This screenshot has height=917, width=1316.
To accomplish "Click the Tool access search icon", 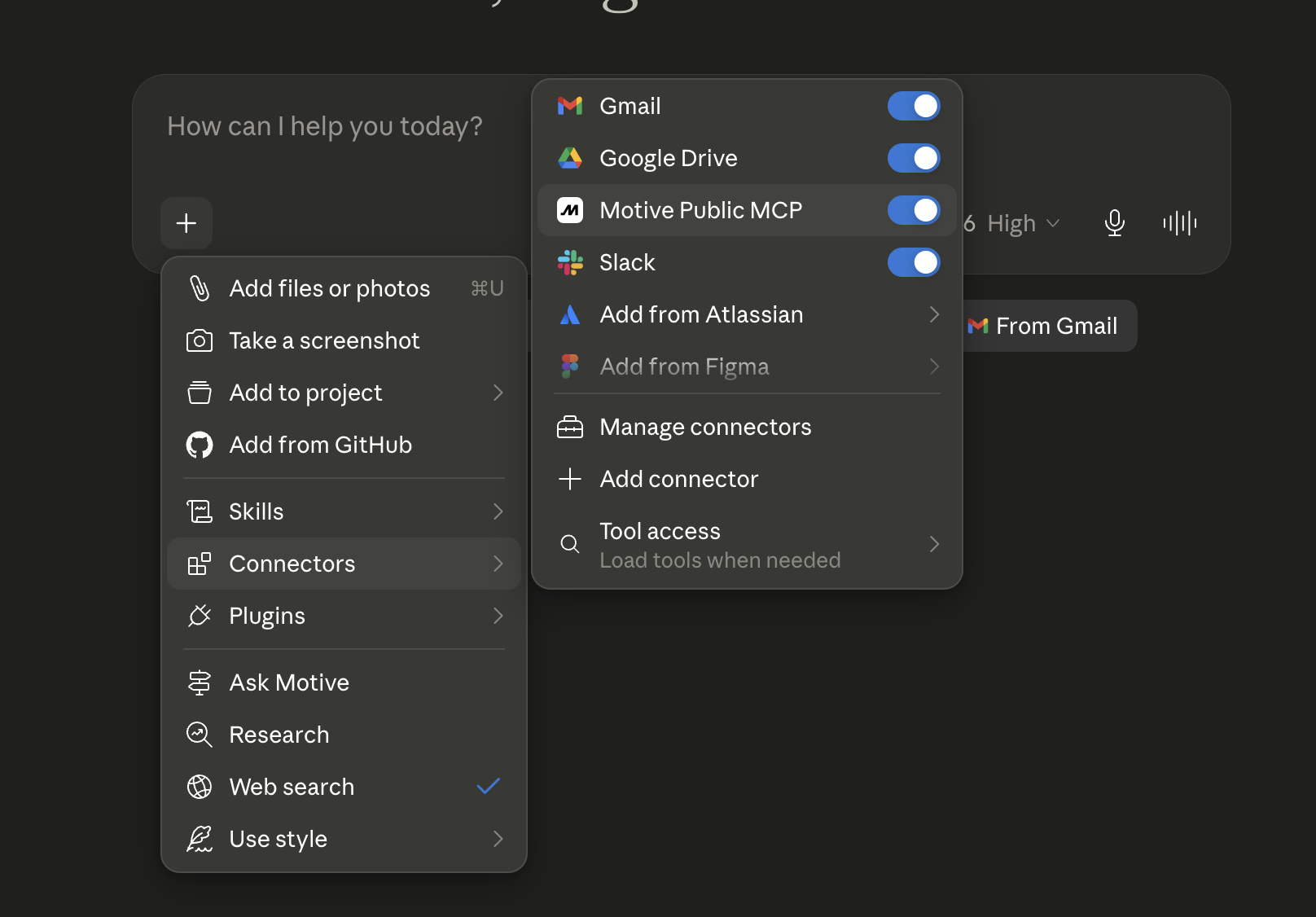I will (570, 544).
